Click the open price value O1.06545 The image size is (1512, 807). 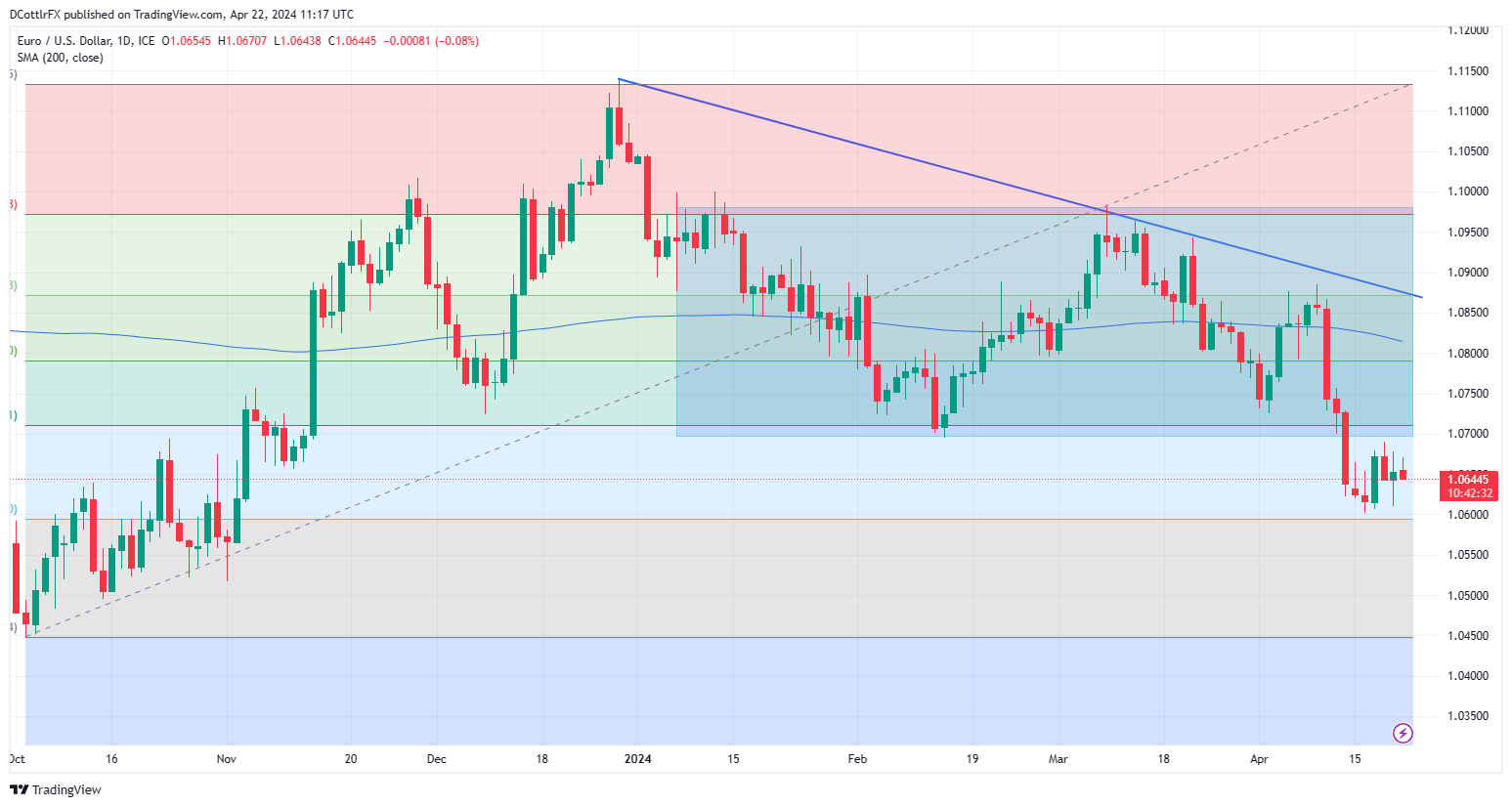point(187,41)
